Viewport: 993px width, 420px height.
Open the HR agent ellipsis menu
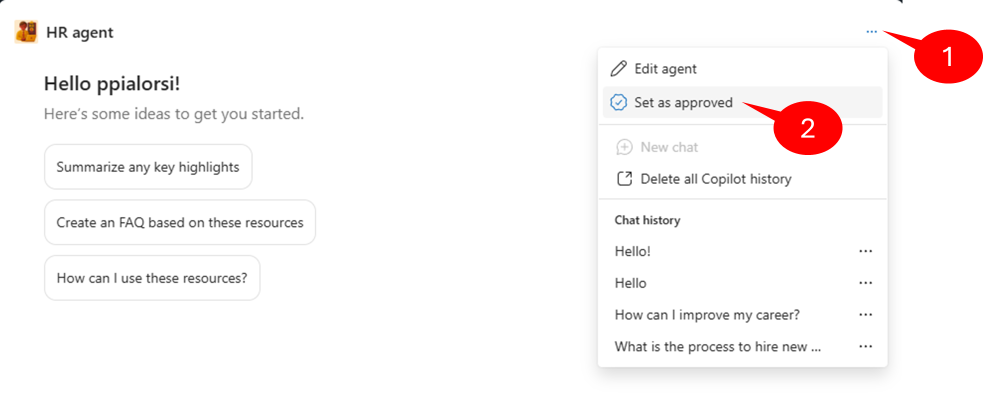tap(871, 32)
